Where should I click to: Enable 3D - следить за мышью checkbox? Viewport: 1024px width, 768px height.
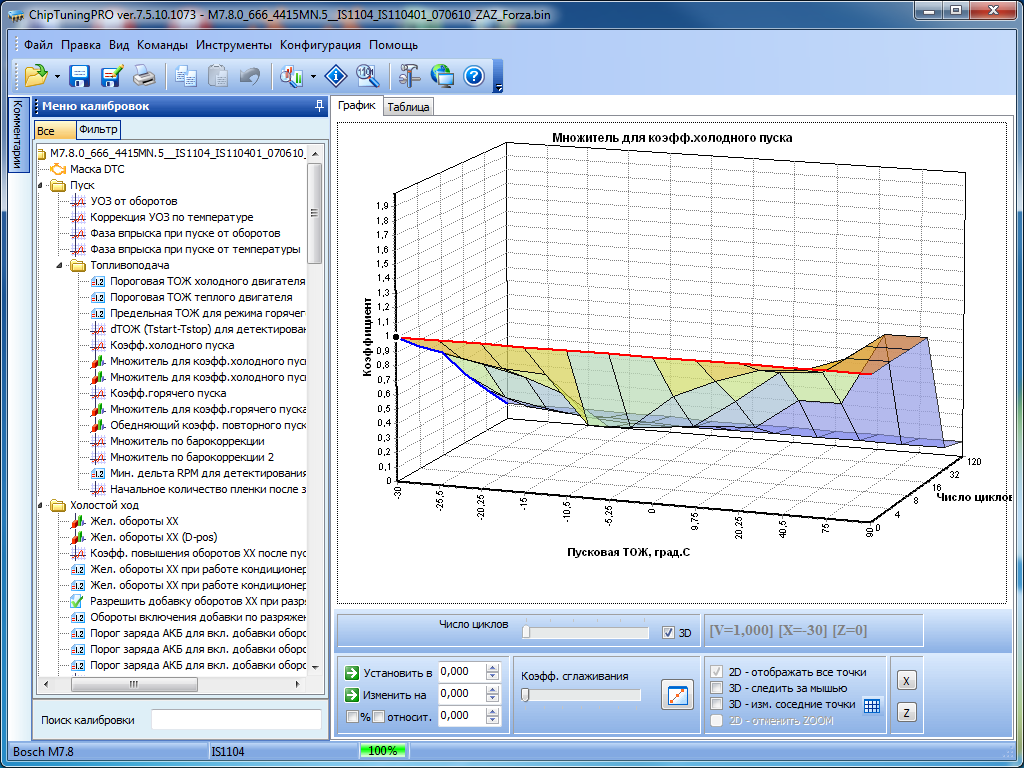point(716,688)
